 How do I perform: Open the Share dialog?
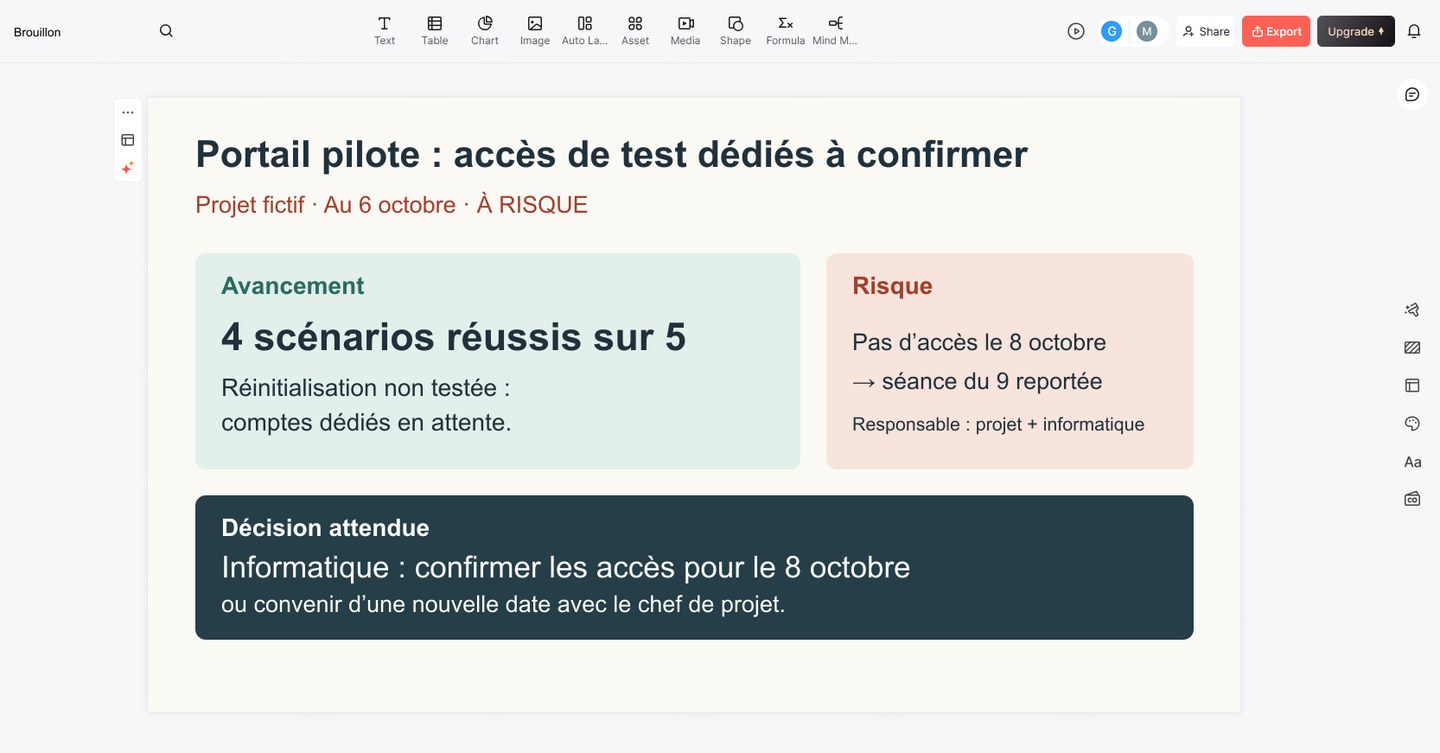point(1206,31)
